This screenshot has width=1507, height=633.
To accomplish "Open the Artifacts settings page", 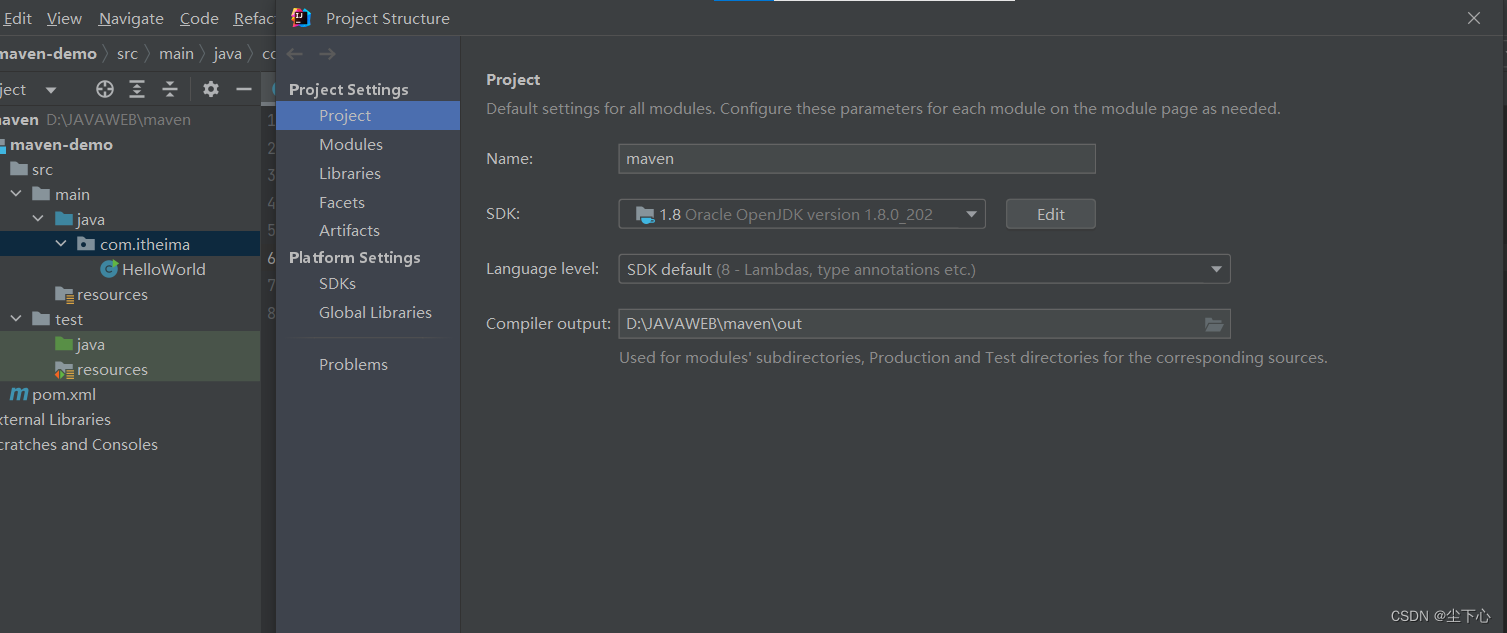I will [x=349, y=231].
